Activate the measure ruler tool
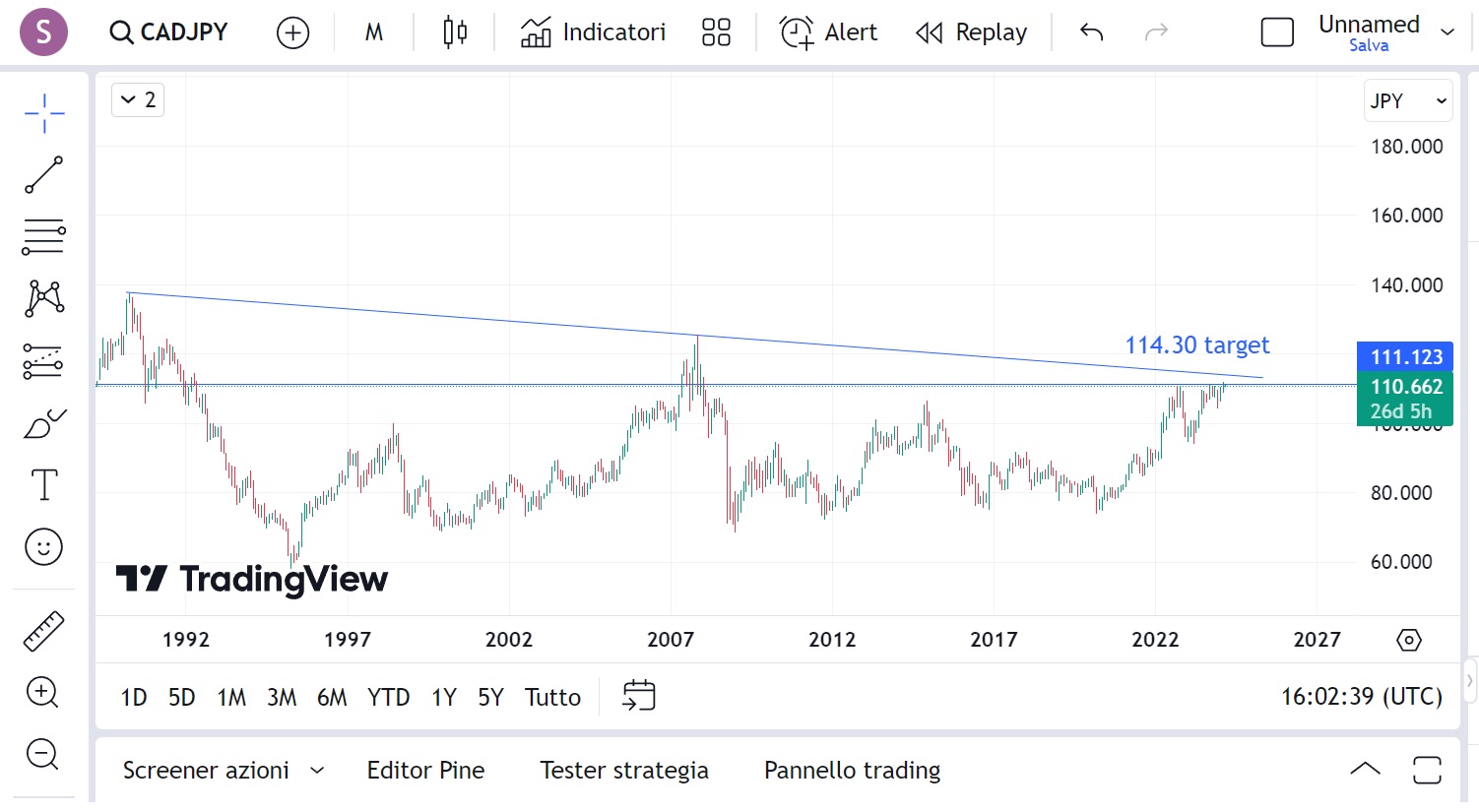This screenshot has height=812, width=1479. point(43,630)
